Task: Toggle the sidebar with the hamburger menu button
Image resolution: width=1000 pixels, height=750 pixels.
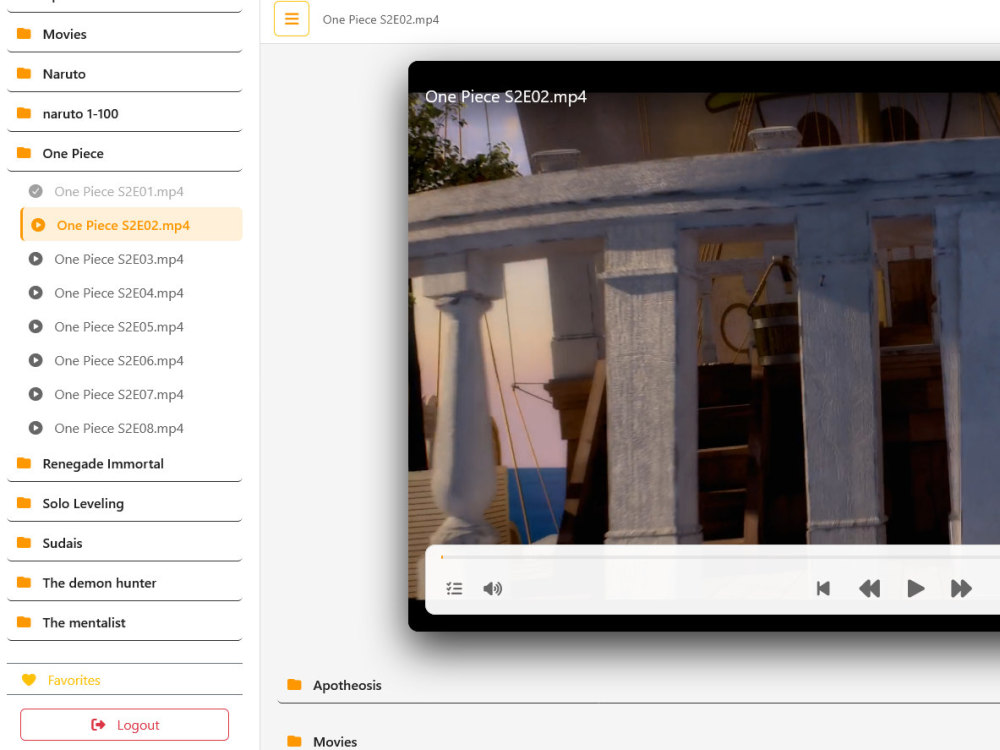Action: [291, 19]
